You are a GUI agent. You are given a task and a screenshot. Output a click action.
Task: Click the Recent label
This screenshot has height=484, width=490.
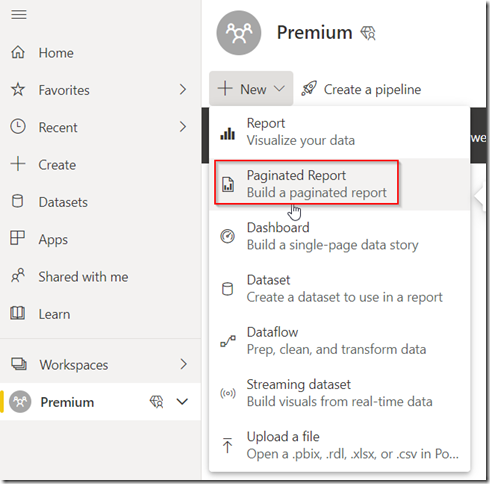[58, 128]
